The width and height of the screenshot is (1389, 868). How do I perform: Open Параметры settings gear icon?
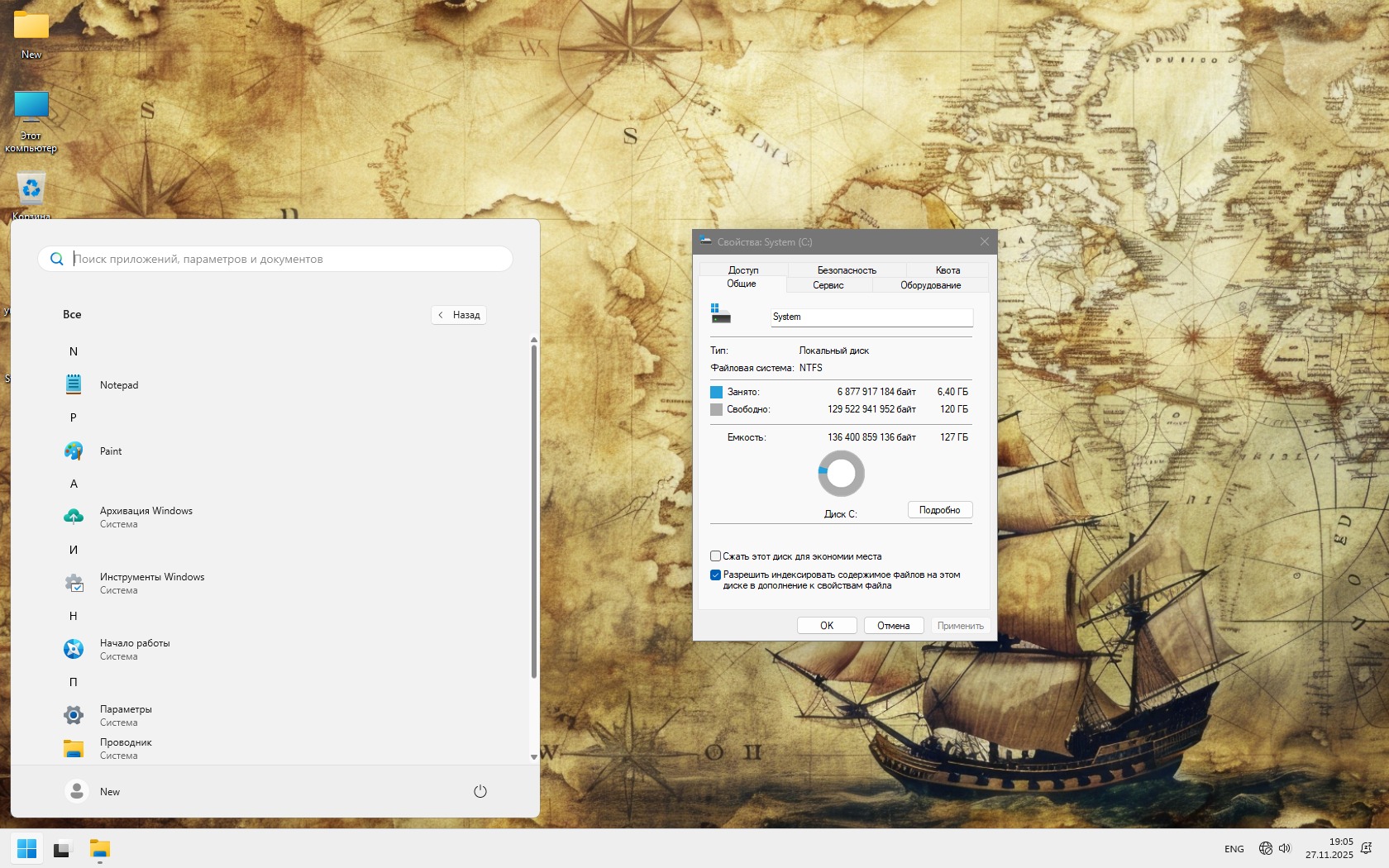[74, 715]
